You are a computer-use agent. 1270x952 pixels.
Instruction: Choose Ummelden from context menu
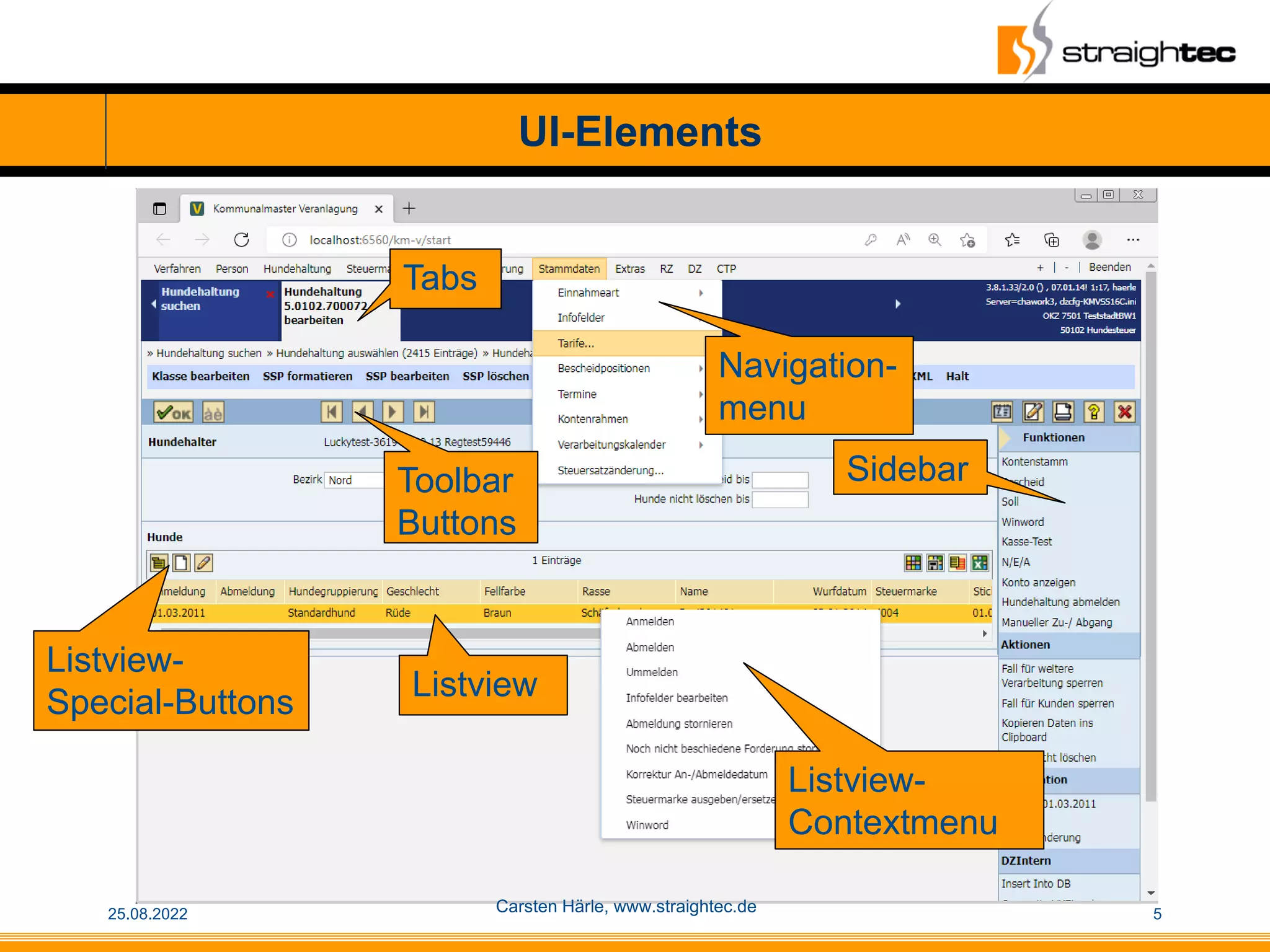652,672
